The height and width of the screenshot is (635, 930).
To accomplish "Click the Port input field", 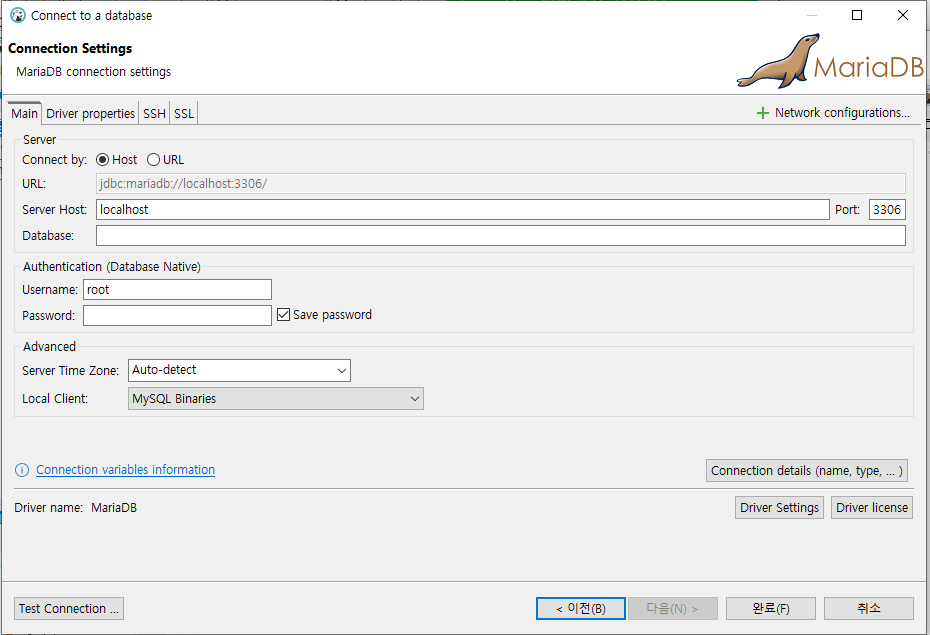I will point(887,210).
